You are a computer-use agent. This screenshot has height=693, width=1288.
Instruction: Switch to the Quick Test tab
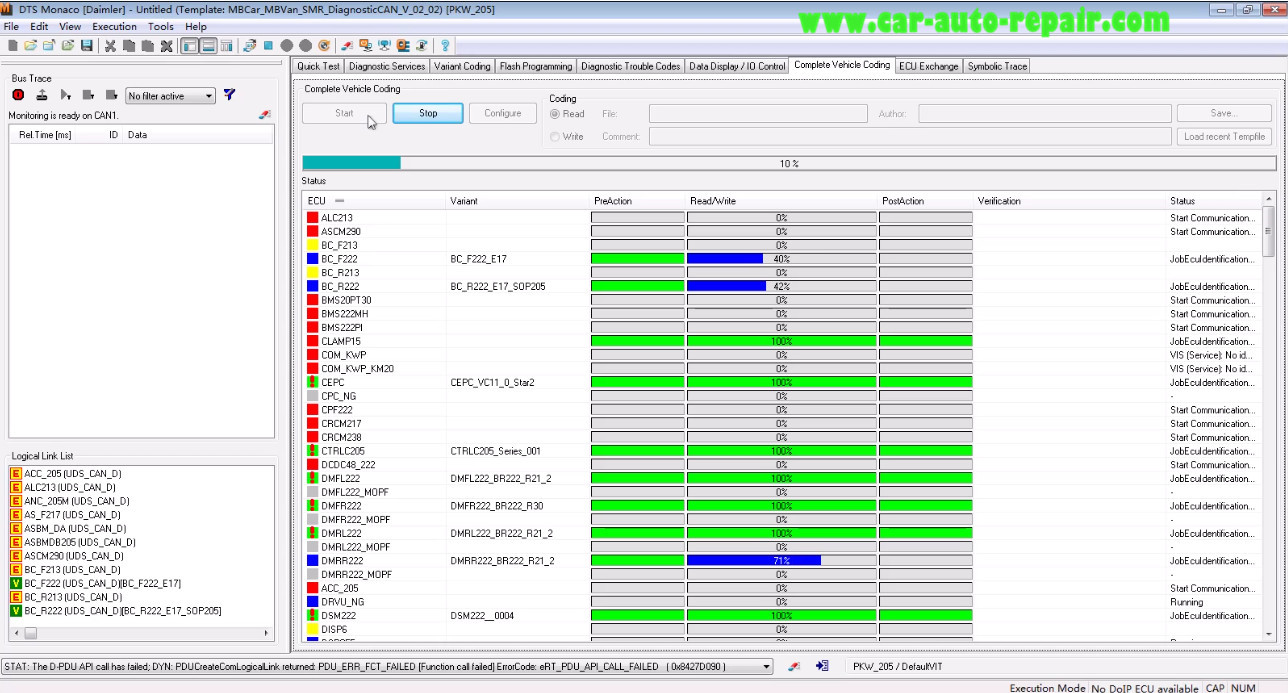[x=319, y=66]
